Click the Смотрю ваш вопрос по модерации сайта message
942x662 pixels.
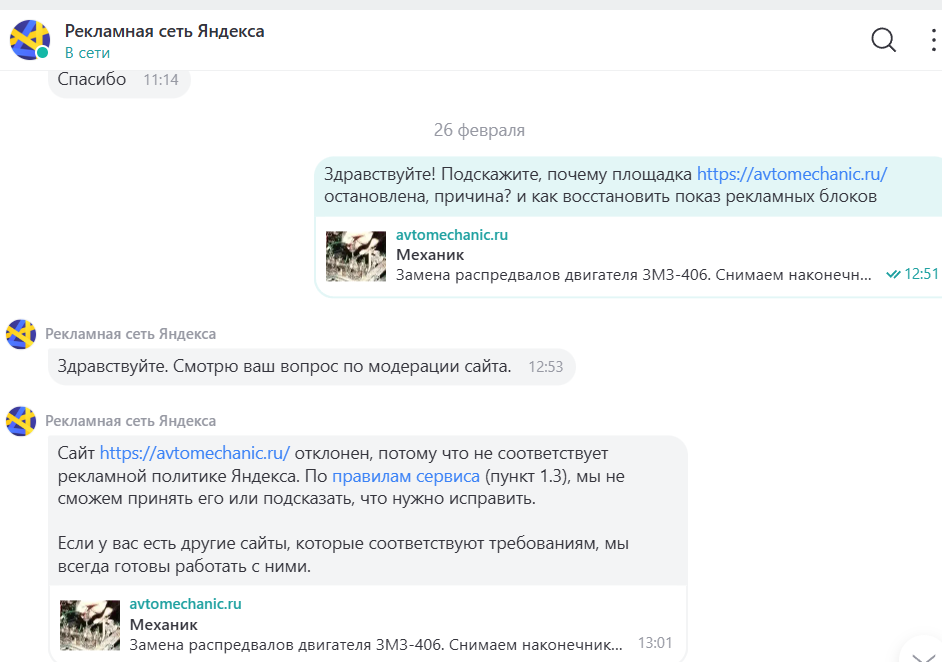[311, 366]
